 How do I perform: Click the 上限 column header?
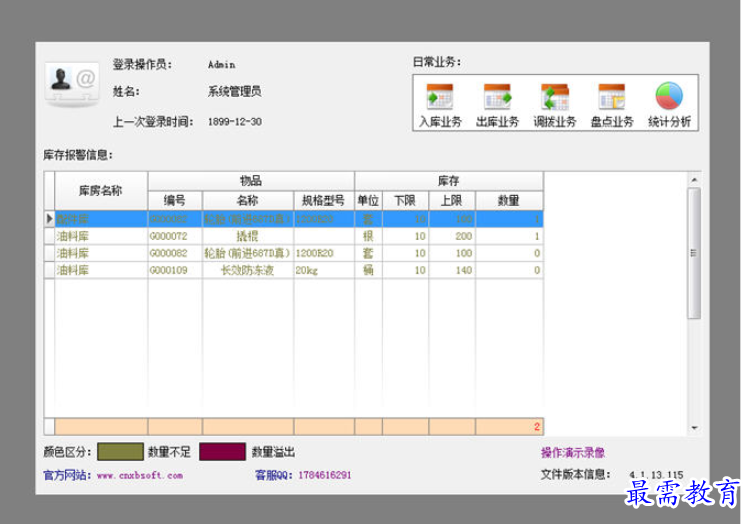tap(452, 200)
